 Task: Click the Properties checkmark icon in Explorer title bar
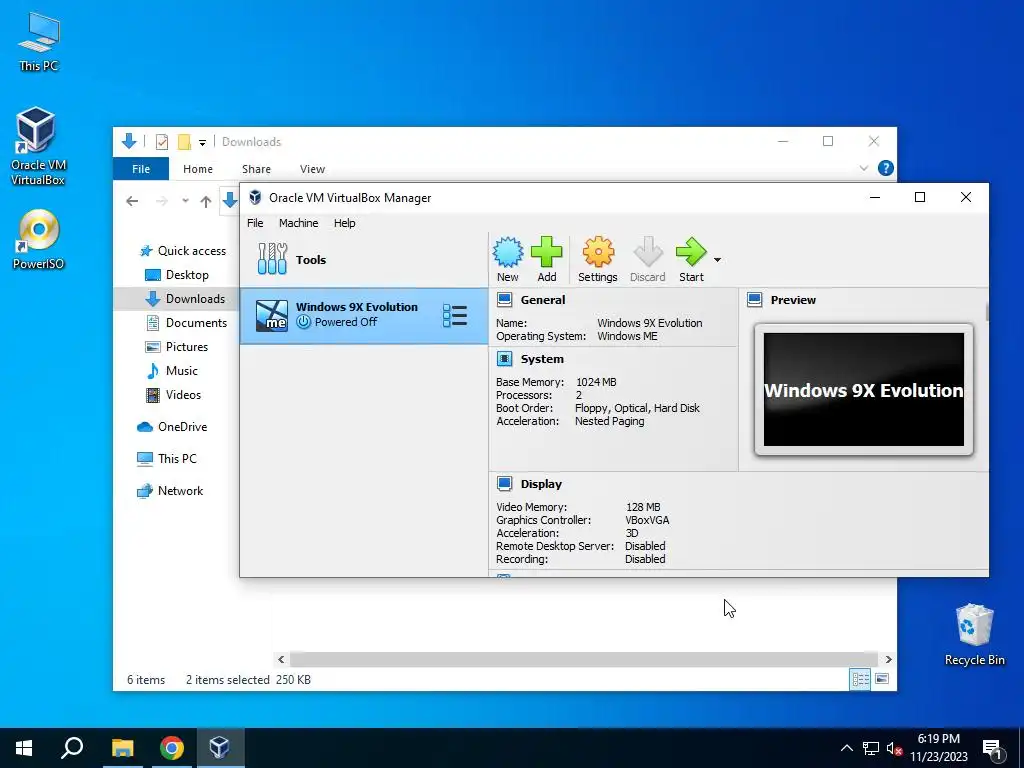tap(162, 142)
